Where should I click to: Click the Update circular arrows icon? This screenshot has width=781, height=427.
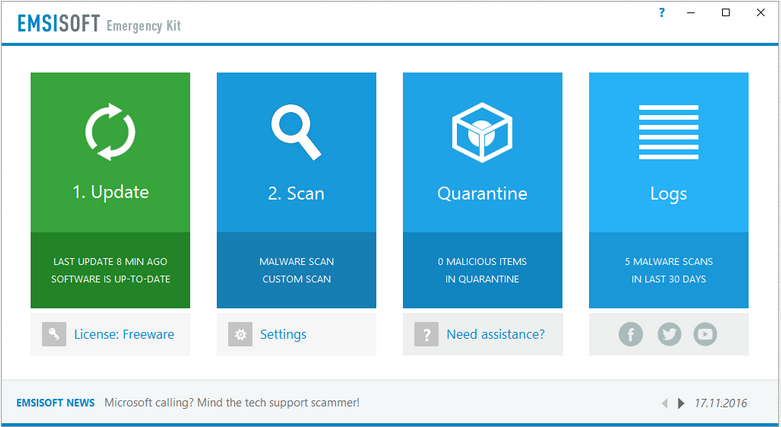point(110,132)
